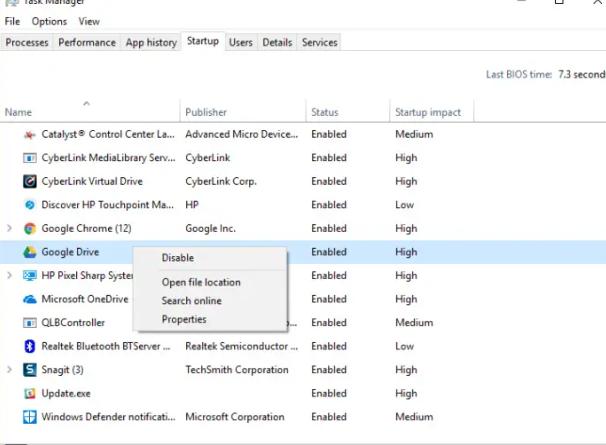606x445 pixels.
Task: Click the HP publisher cell
Action: click(x=192, y=205)
